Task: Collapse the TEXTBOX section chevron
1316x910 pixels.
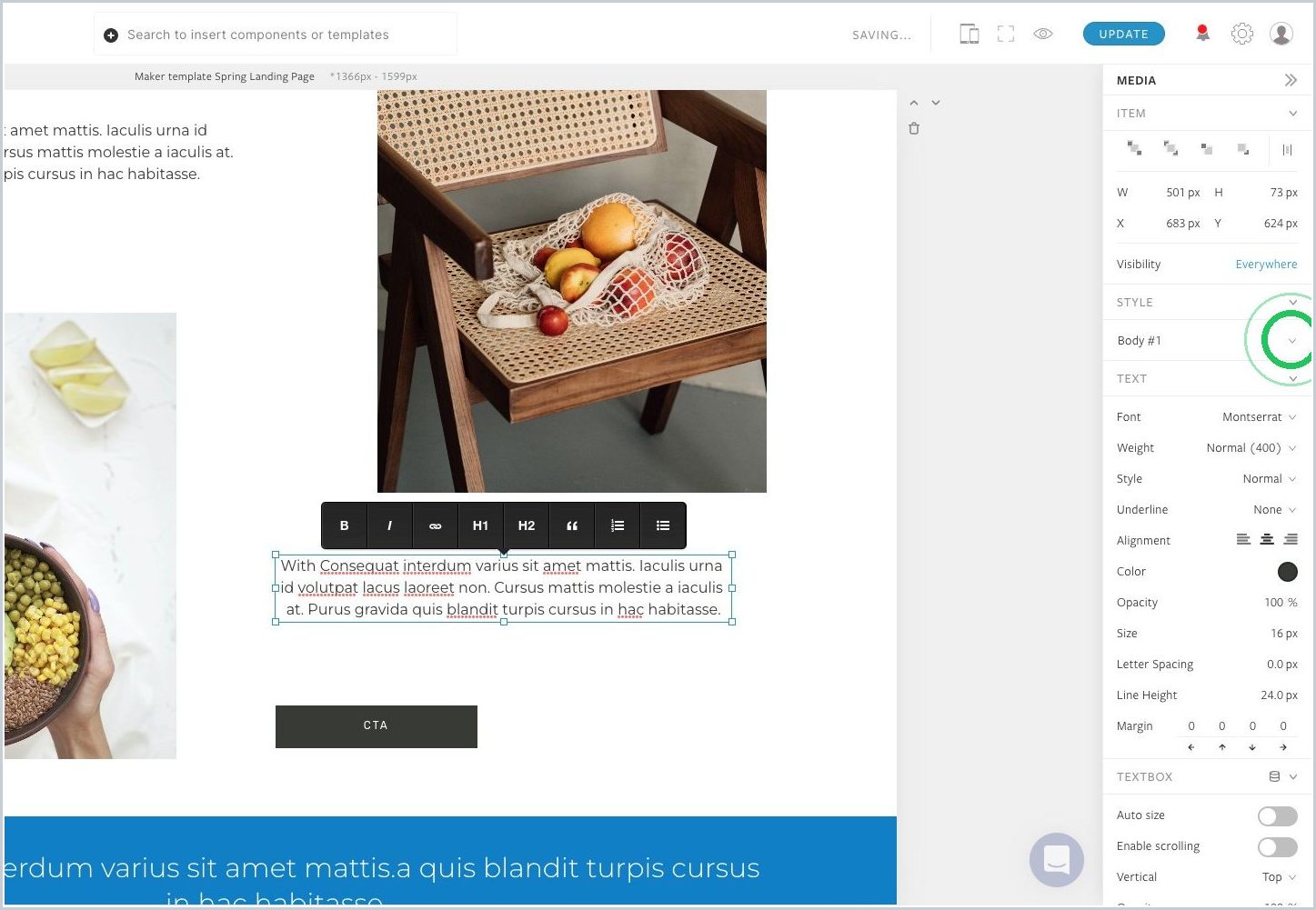Action: tap(1292, 777)
